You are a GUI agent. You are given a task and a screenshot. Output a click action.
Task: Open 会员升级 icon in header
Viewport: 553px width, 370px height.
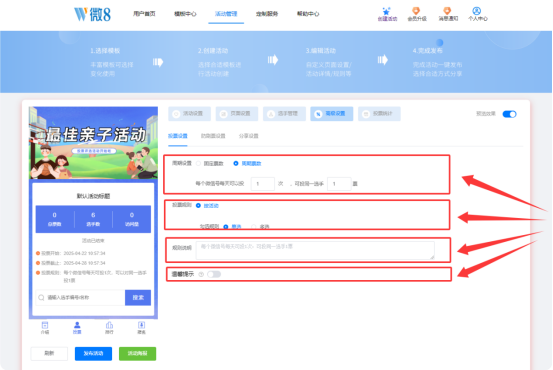pos(416,11)
